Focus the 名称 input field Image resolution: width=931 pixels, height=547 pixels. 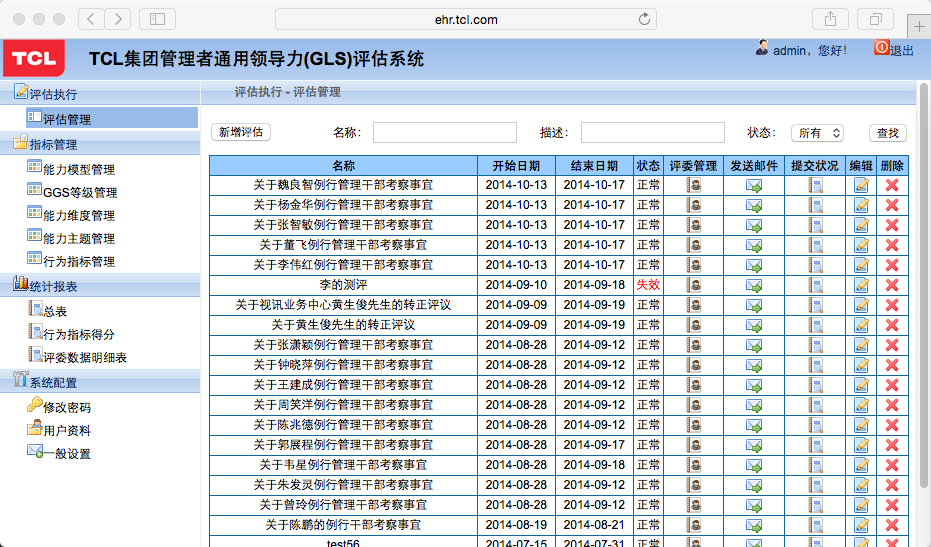coord(445,132)
